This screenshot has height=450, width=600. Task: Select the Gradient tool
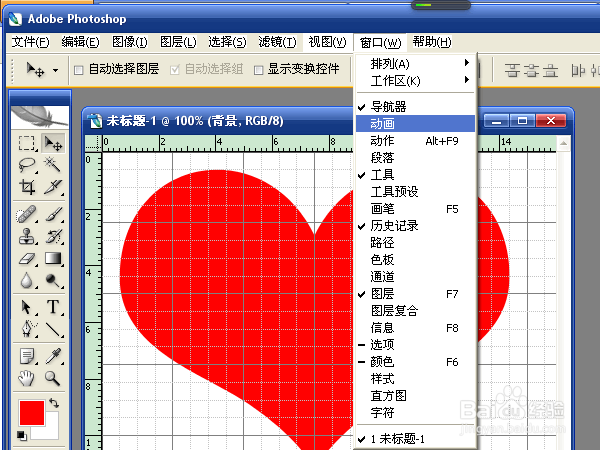pyautogui.click(x=53, y=259)
